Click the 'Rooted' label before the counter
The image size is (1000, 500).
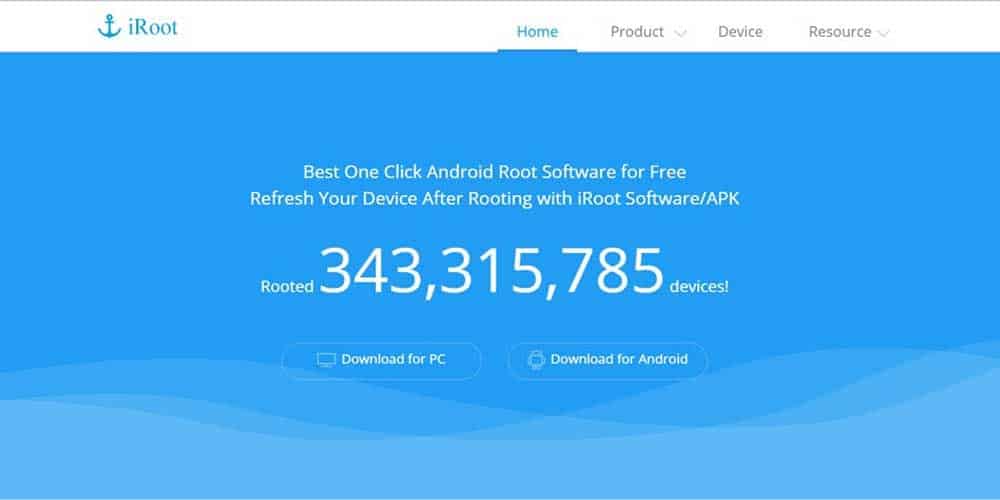[287, 287]
